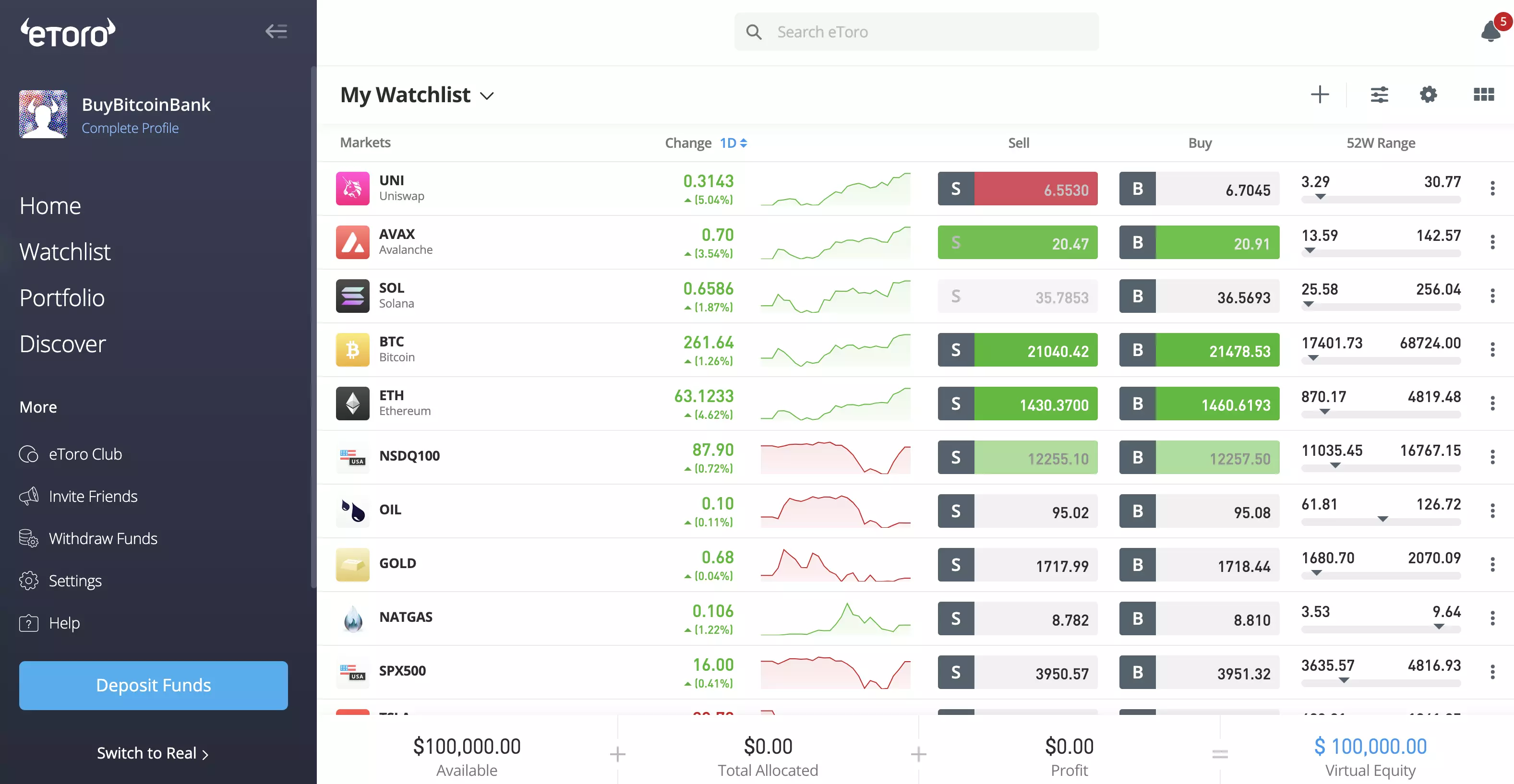Click the BTC 52W range bar
1514x784 pixels.
[1381, 361]
